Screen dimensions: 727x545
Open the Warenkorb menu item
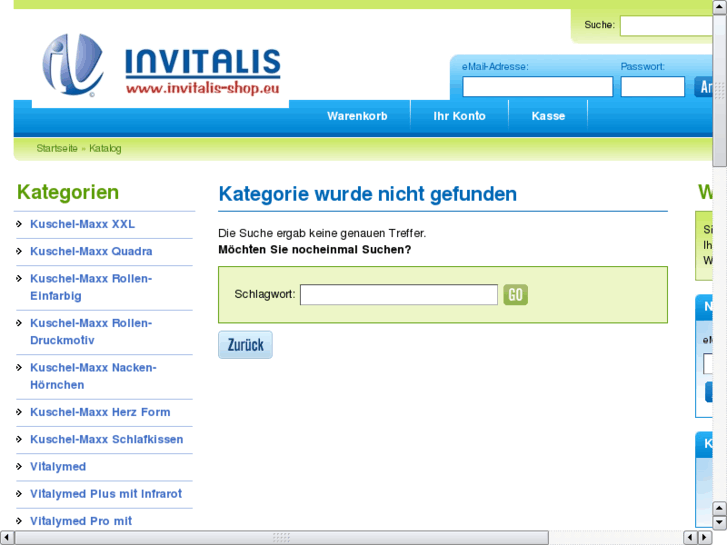coord(357,116)
